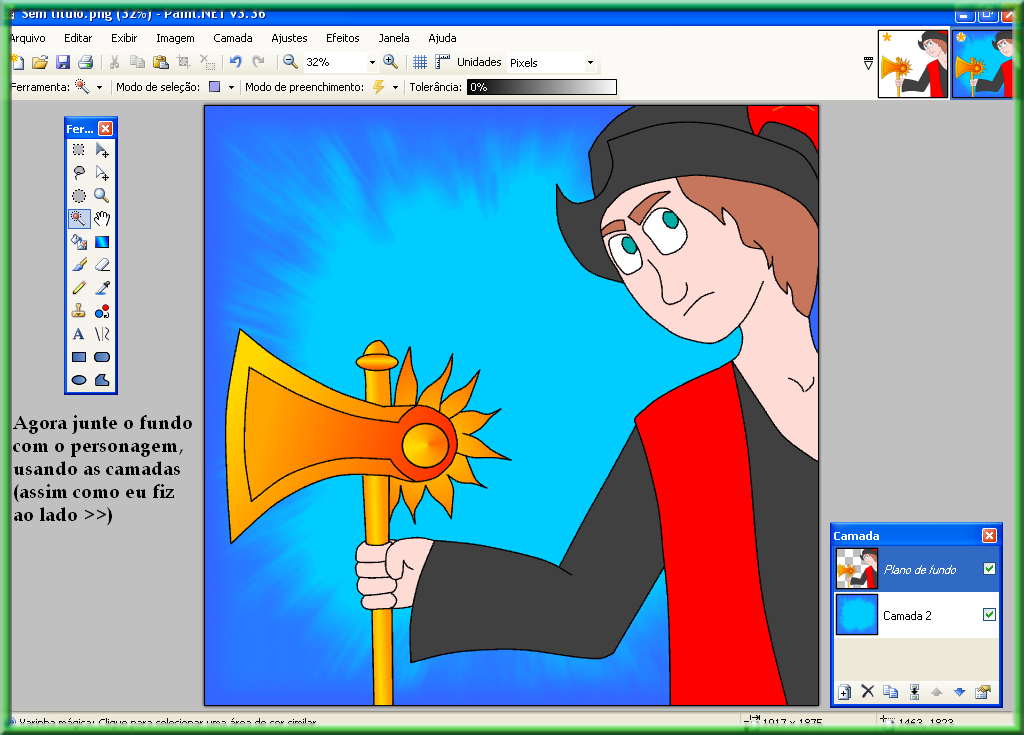Screen dimensions: 1024x735
Task: Click the Zoom In magnifier icon
Action: (390, 62)
